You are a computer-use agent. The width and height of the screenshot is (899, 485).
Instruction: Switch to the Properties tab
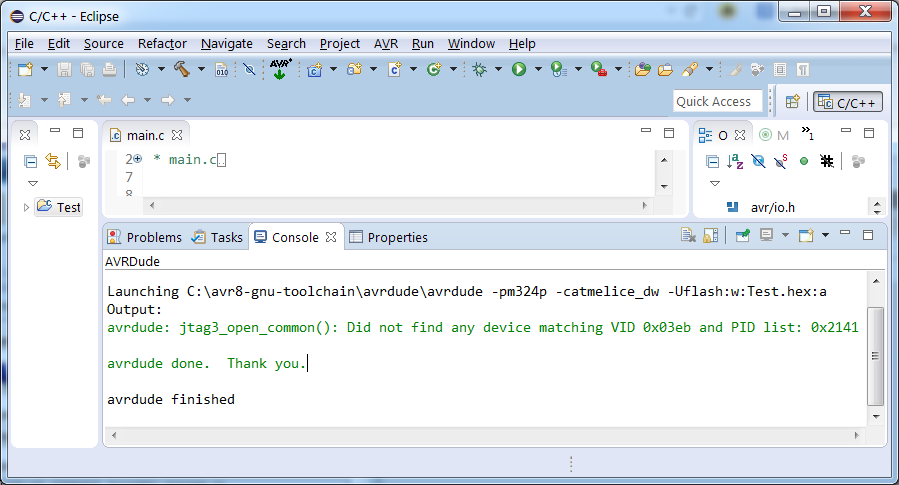(388, 237)
